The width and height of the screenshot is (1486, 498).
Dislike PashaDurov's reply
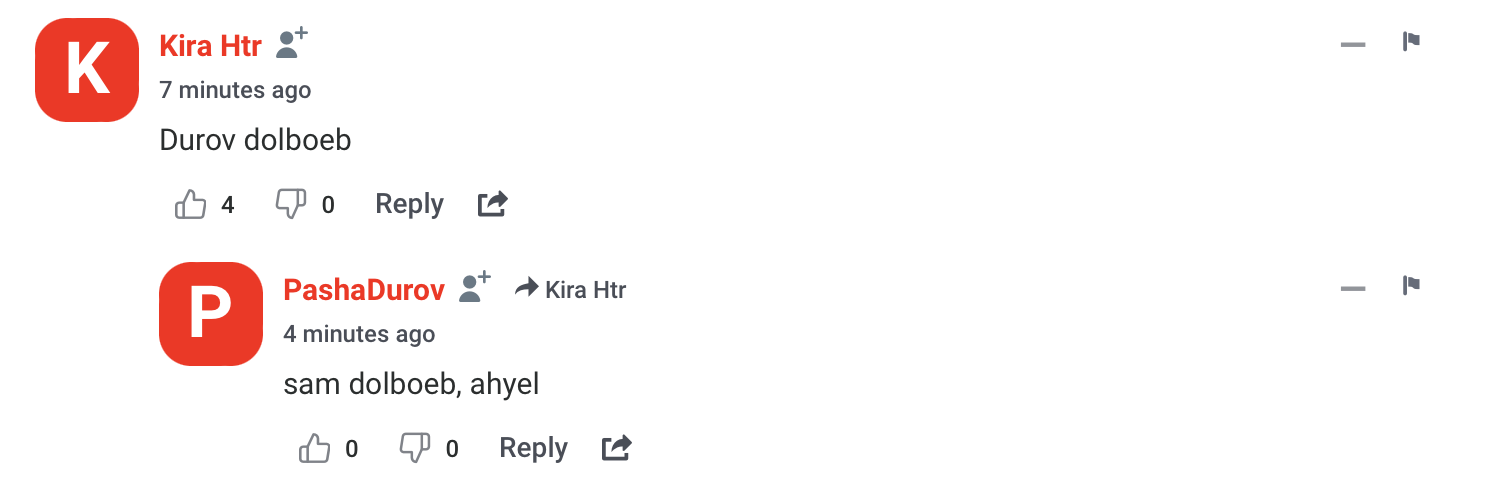tap(415, 449)
